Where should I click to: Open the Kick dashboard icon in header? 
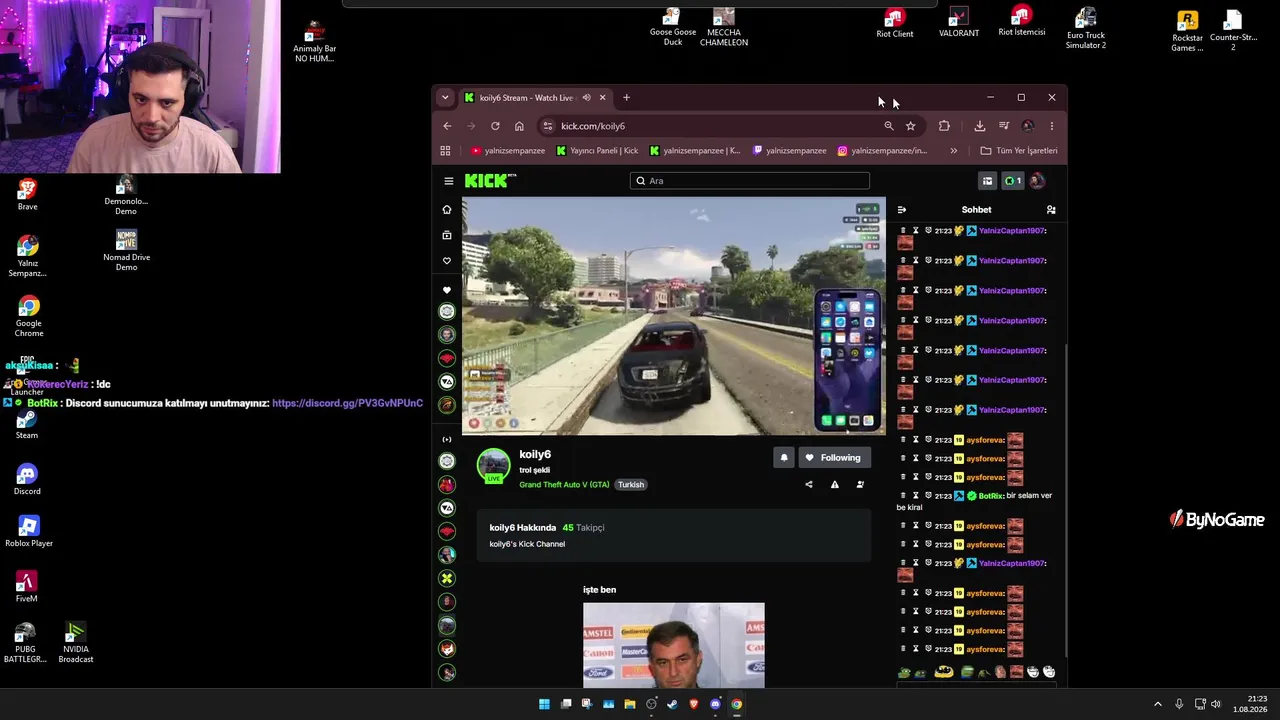pos(987,181)
